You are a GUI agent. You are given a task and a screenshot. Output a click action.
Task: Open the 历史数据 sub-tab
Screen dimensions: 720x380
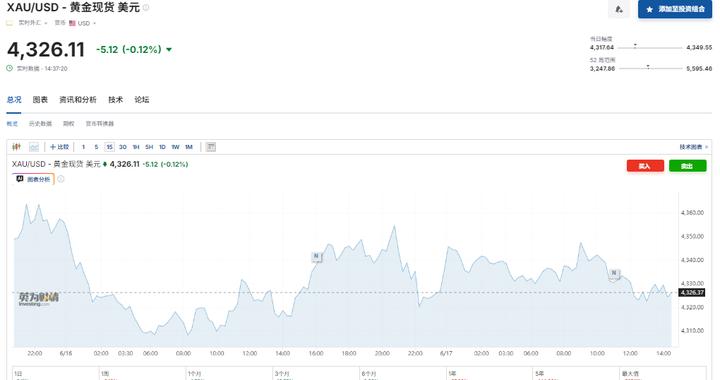click(x=40, y=123)
